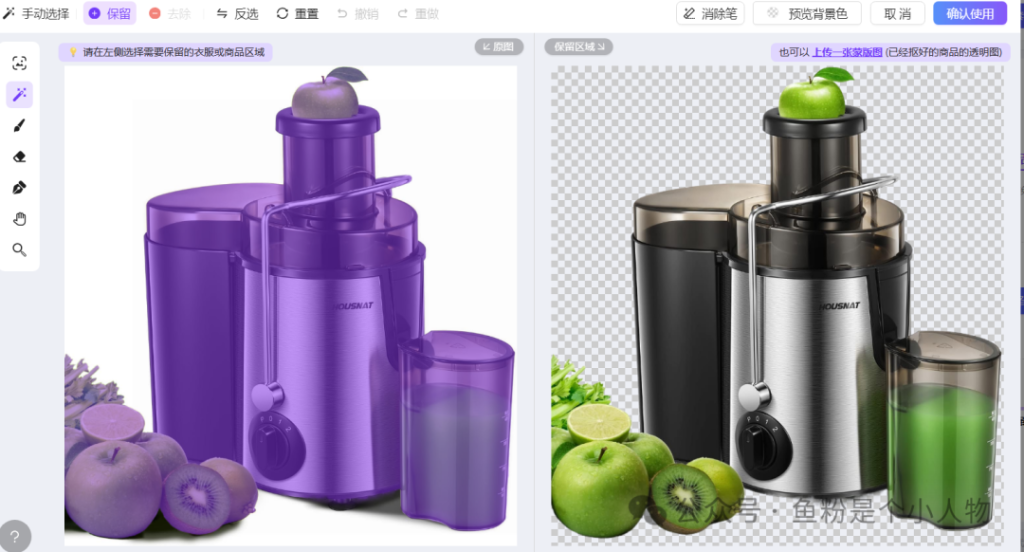Select the magic wand tool
This screenshot has width=1024, height=552.
click(x=19, y=94)
